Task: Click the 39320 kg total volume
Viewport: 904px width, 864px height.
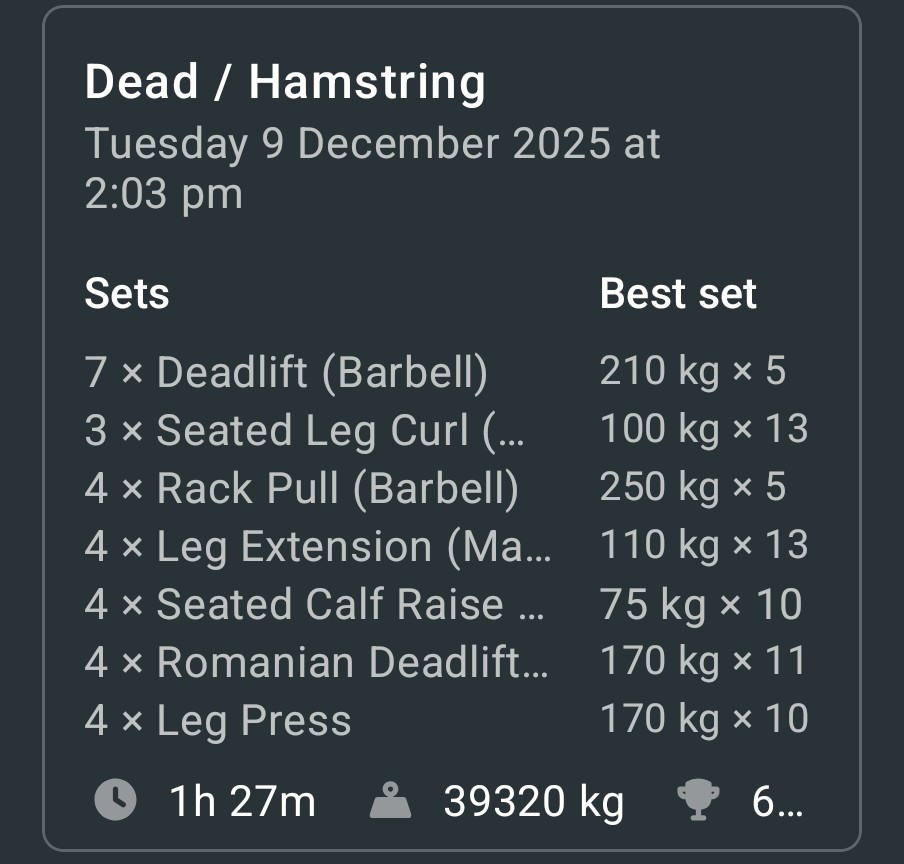Action: (x=534, y=801)
